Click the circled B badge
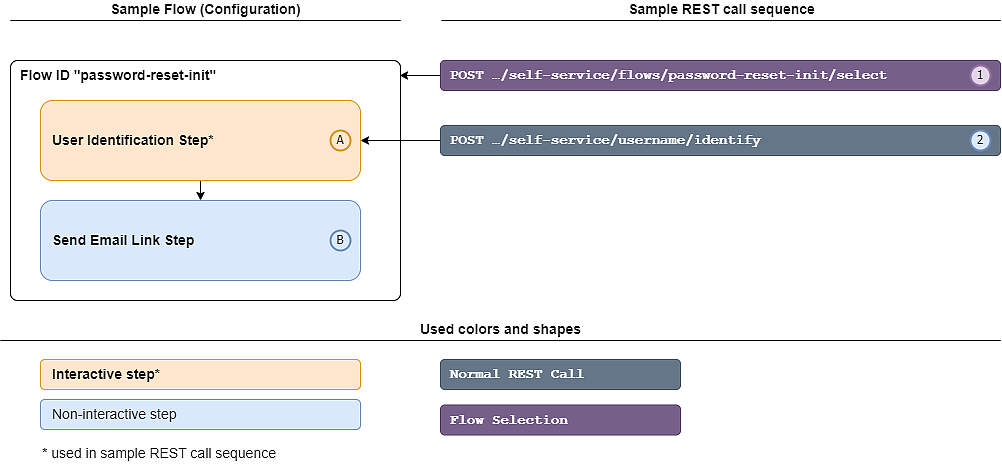Screen dimensions: 1002x476 coord(340,240)
